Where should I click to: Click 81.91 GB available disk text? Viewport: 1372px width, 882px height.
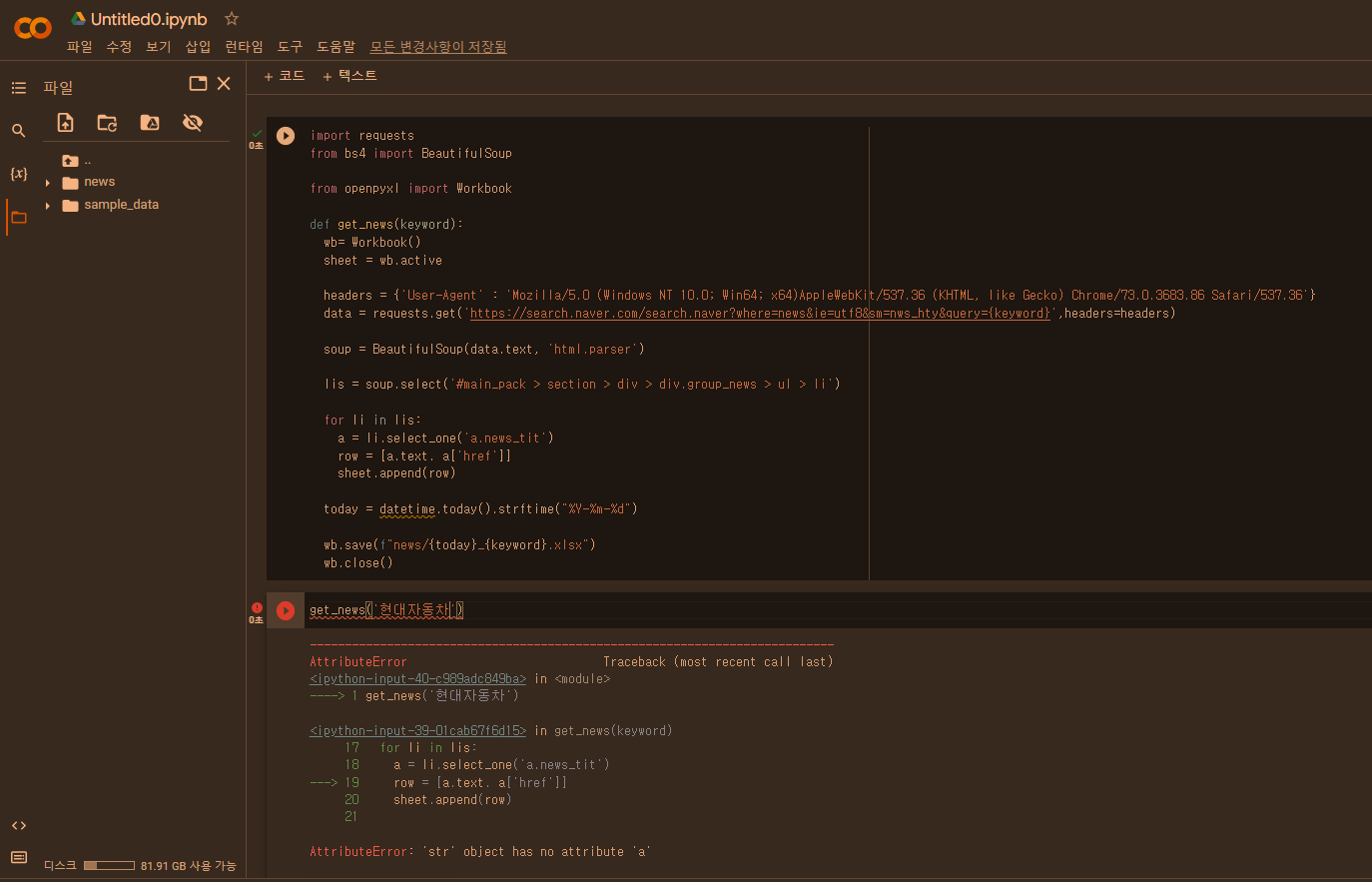(x=188, y=866)
